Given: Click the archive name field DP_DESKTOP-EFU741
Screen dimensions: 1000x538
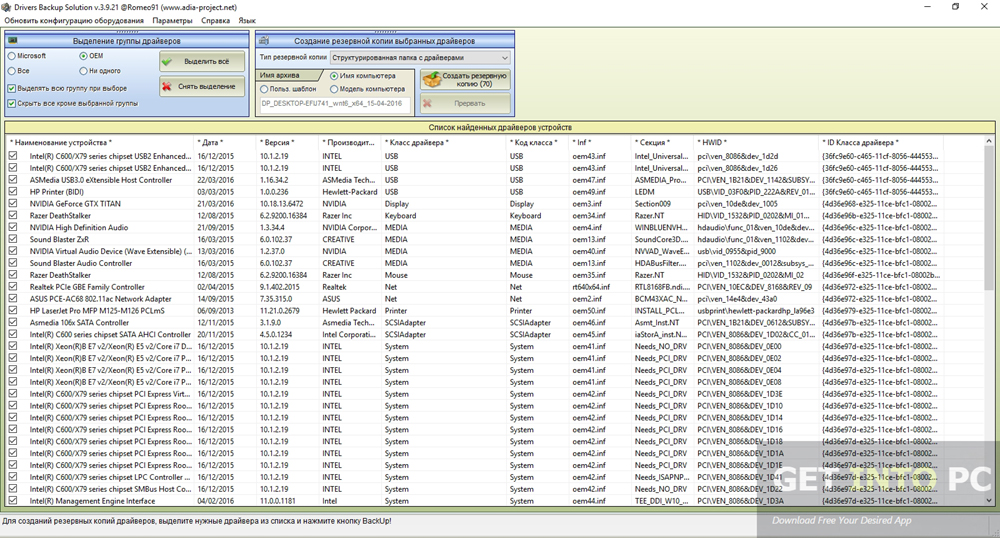Looking at the screenshot, I should [x=335, y=103].
